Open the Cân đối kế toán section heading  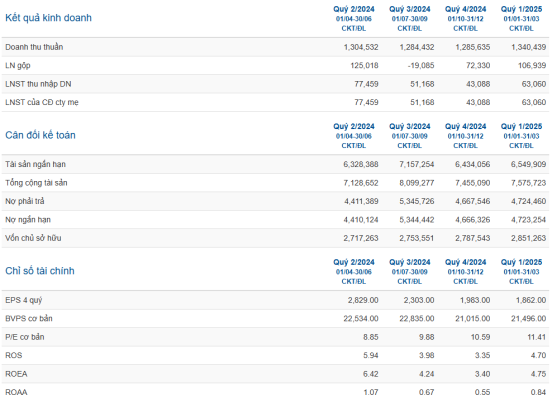point(40,135)
